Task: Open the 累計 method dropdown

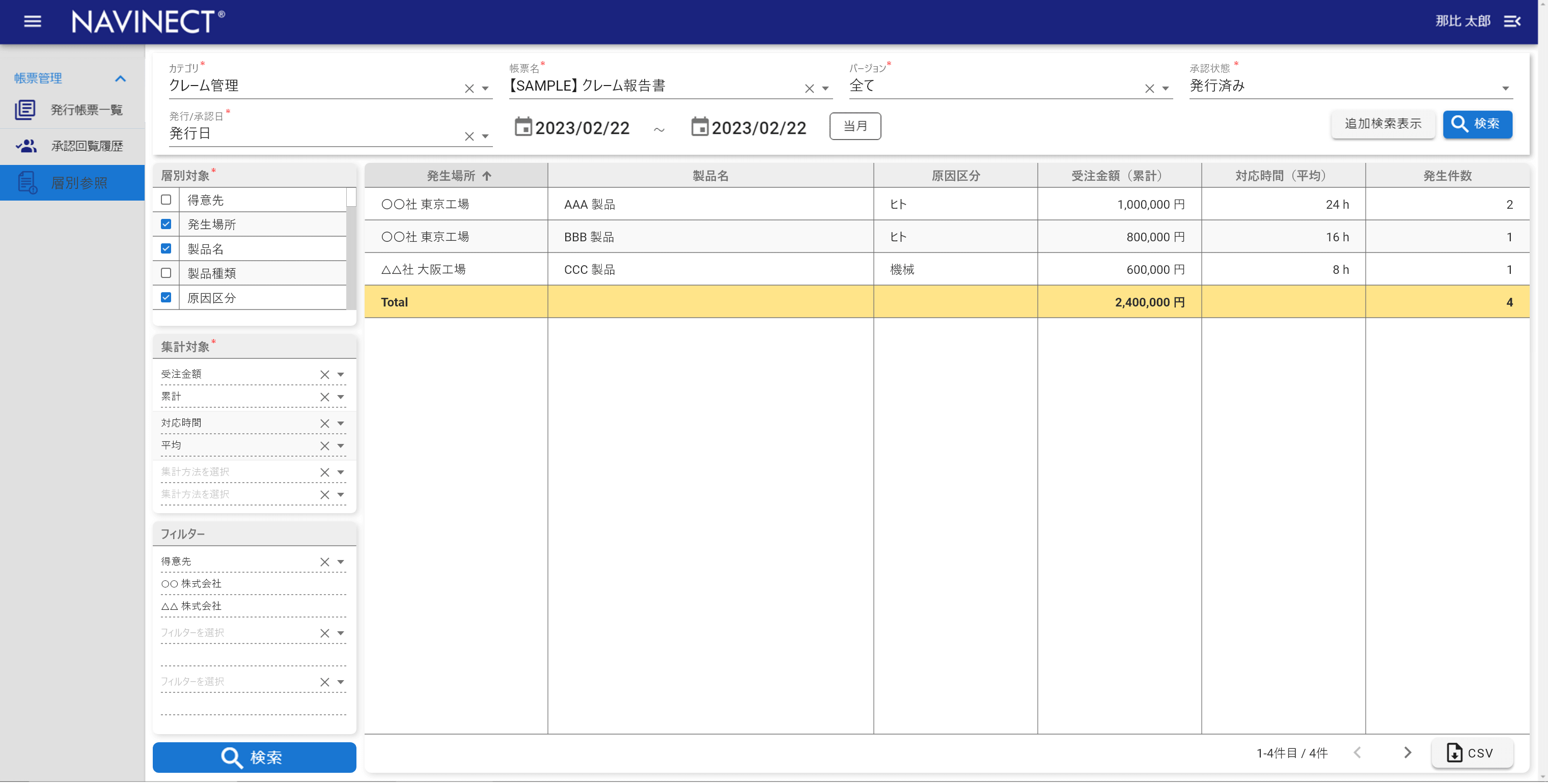Action: pyautogui.click(x=341, y=397)
